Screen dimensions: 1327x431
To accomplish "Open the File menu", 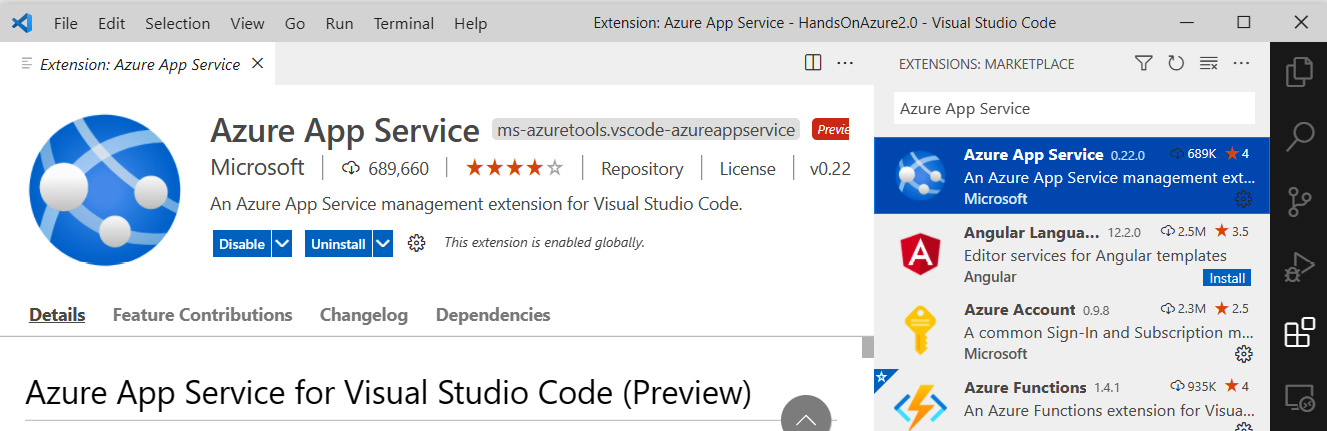I will (66, 23).
